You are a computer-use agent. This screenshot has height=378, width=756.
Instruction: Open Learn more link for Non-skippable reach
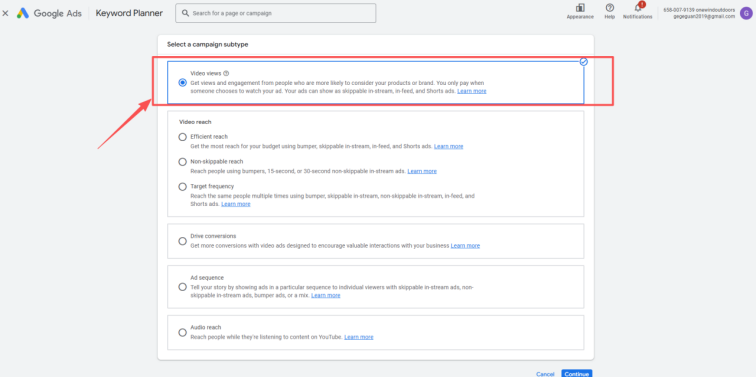(422, 171)
